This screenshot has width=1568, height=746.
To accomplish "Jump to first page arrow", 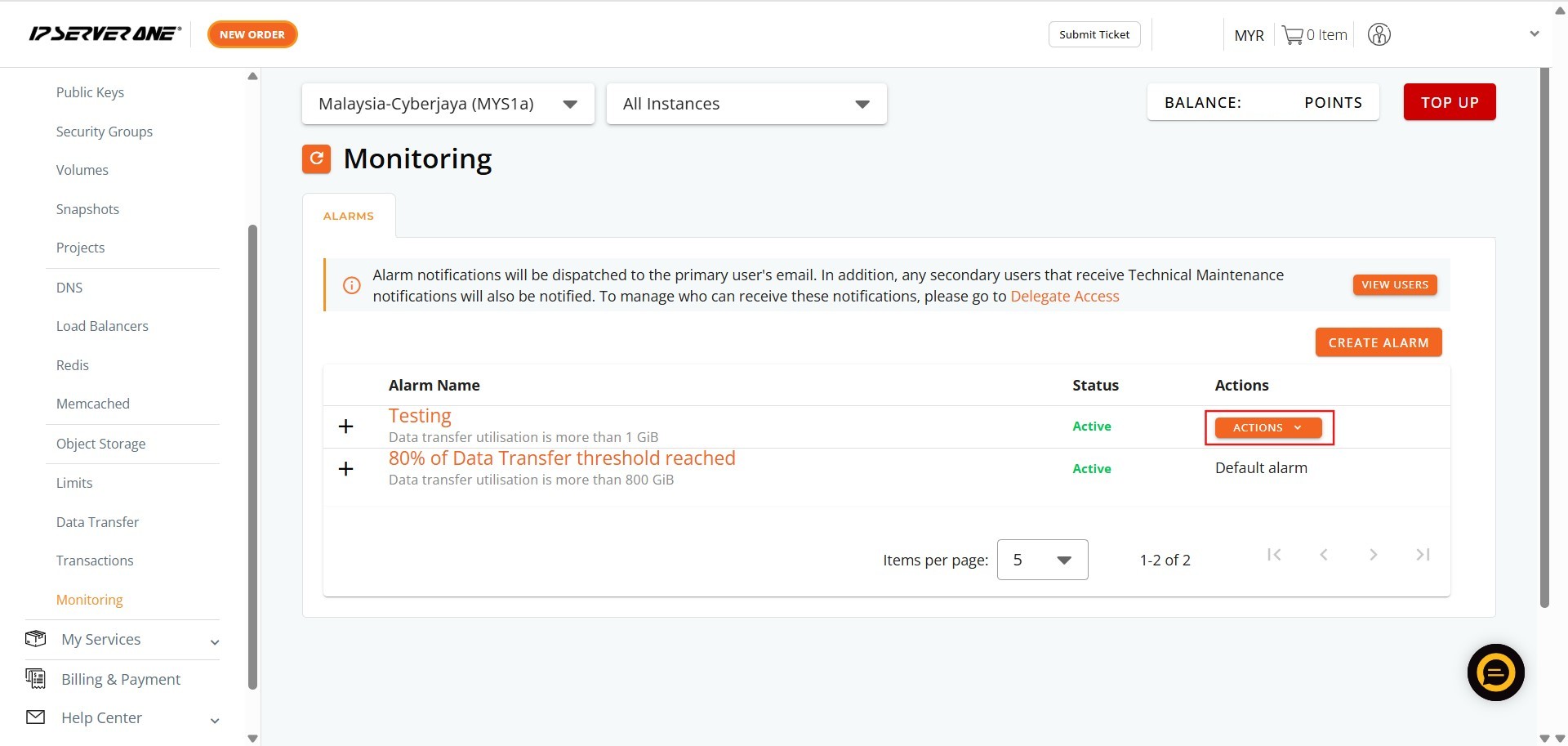I will click(x=1274, y=555).
